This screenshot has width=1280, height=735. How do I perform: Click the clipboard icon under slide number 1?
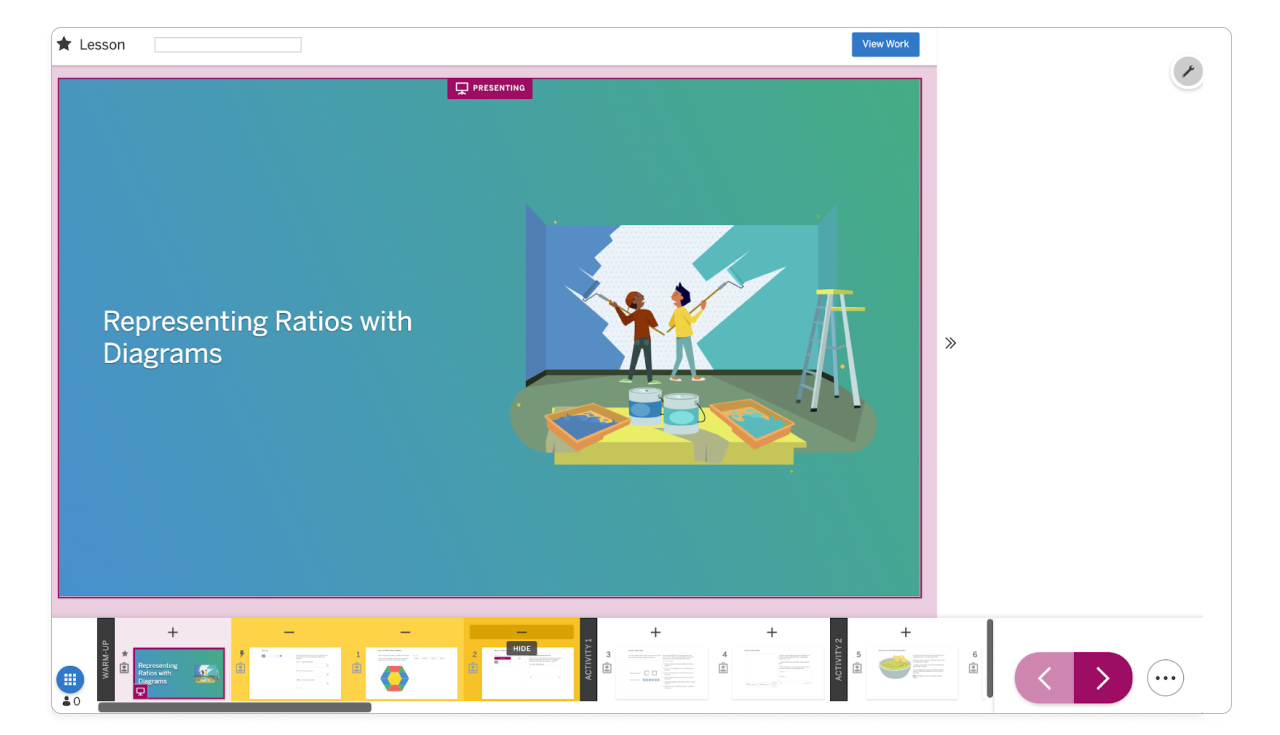click(357, 668)
